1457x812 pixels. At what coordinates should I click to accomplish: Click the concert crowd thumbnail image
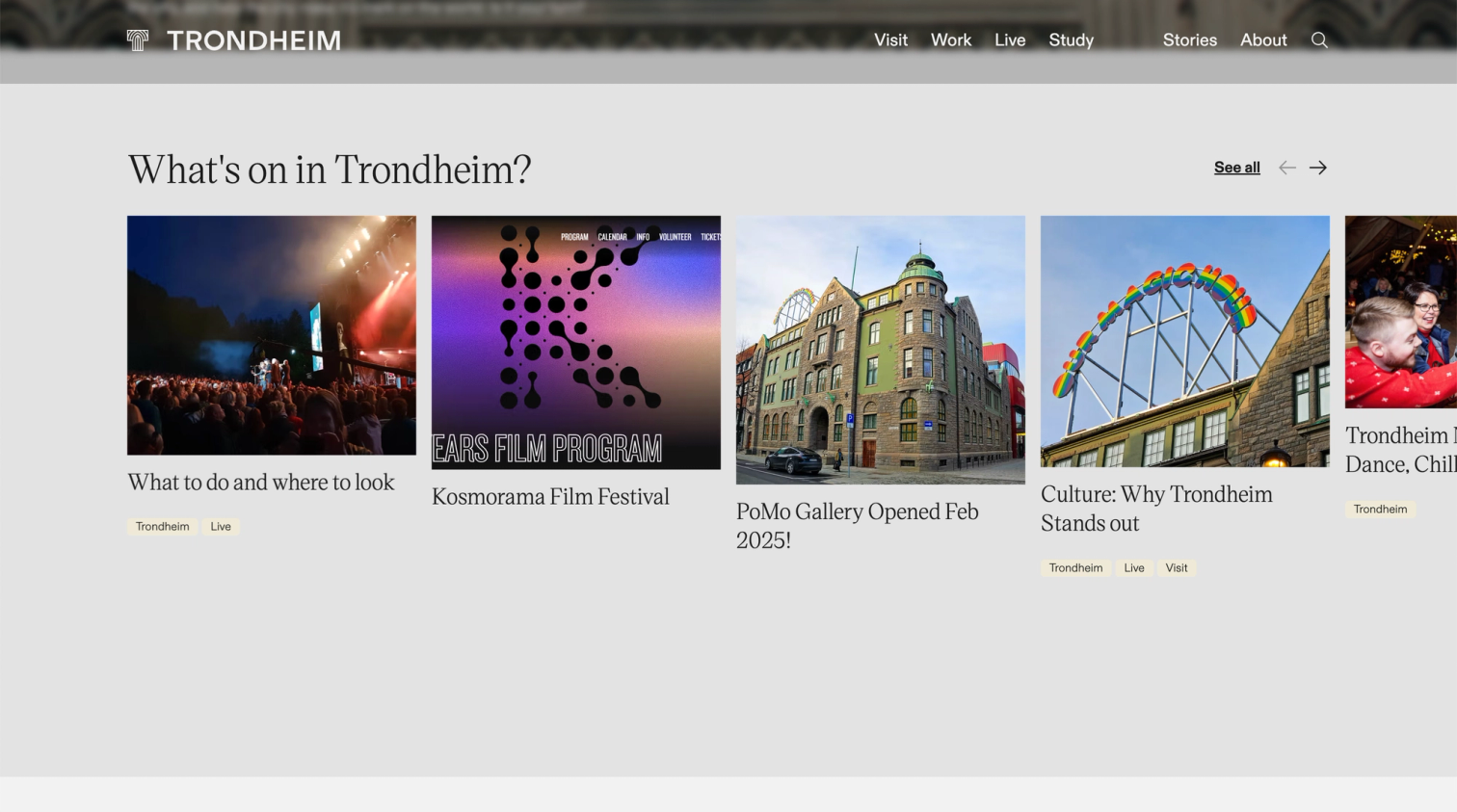271,335
